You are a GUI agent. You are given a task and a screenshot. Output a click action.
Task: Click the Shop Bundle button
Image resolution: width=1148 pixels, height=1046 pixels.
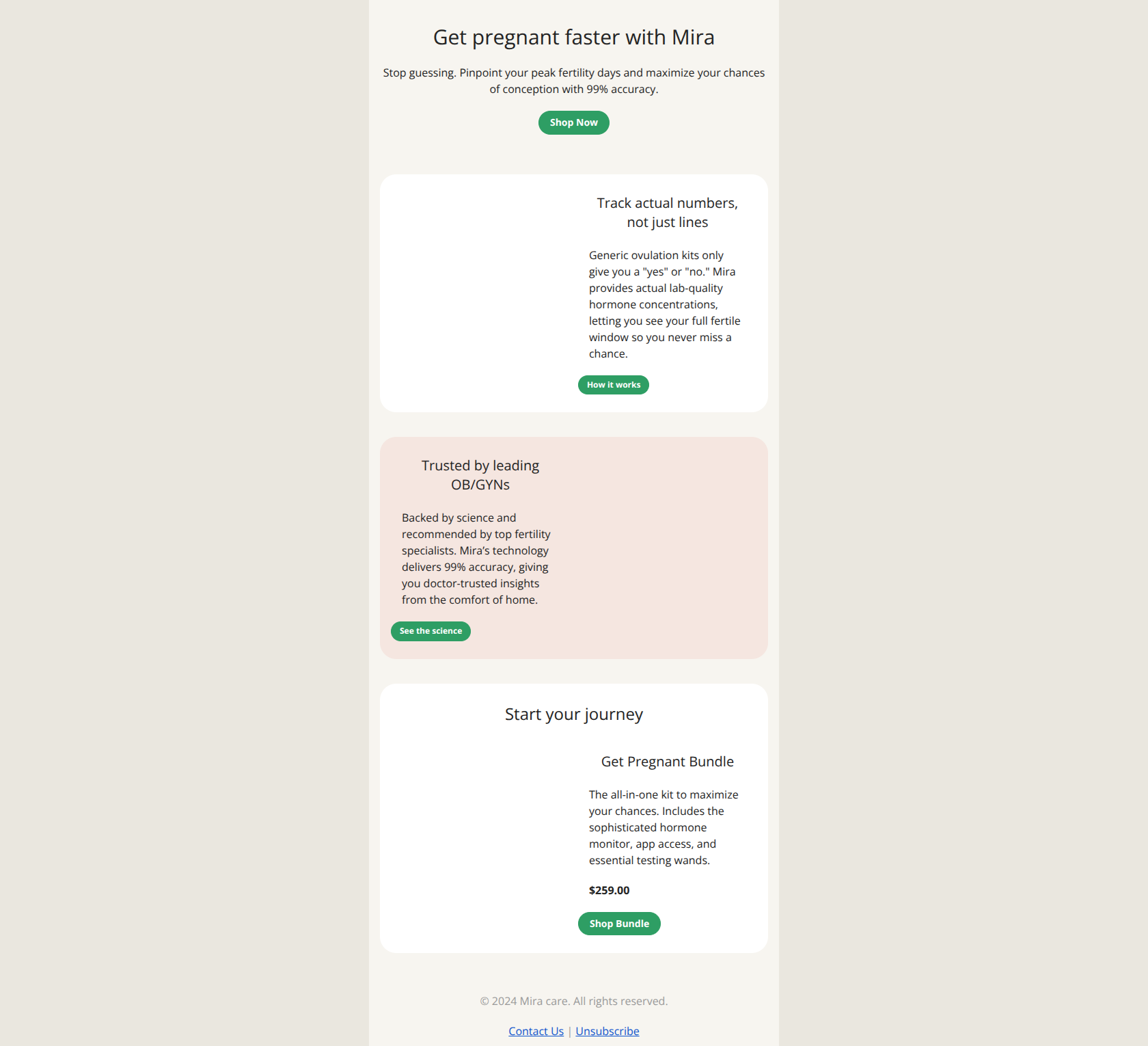tap(619, 924)
